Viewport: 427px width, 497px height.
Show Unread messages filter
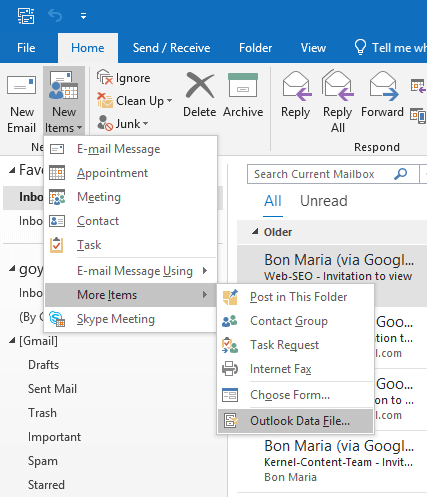(x=324, y=201)
